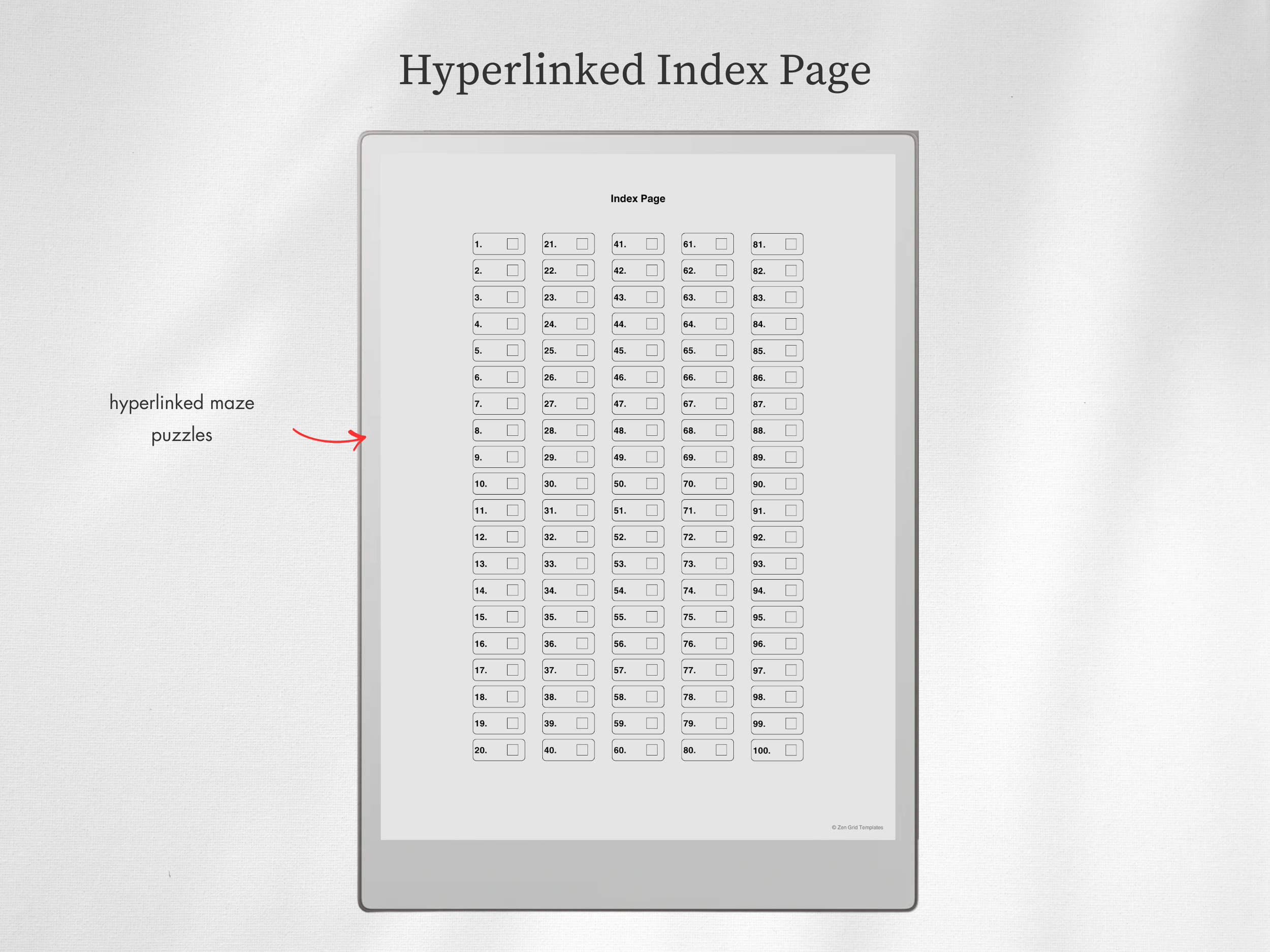
Task: Open maze puzzle link 12
Action: (x=499, y=537)
